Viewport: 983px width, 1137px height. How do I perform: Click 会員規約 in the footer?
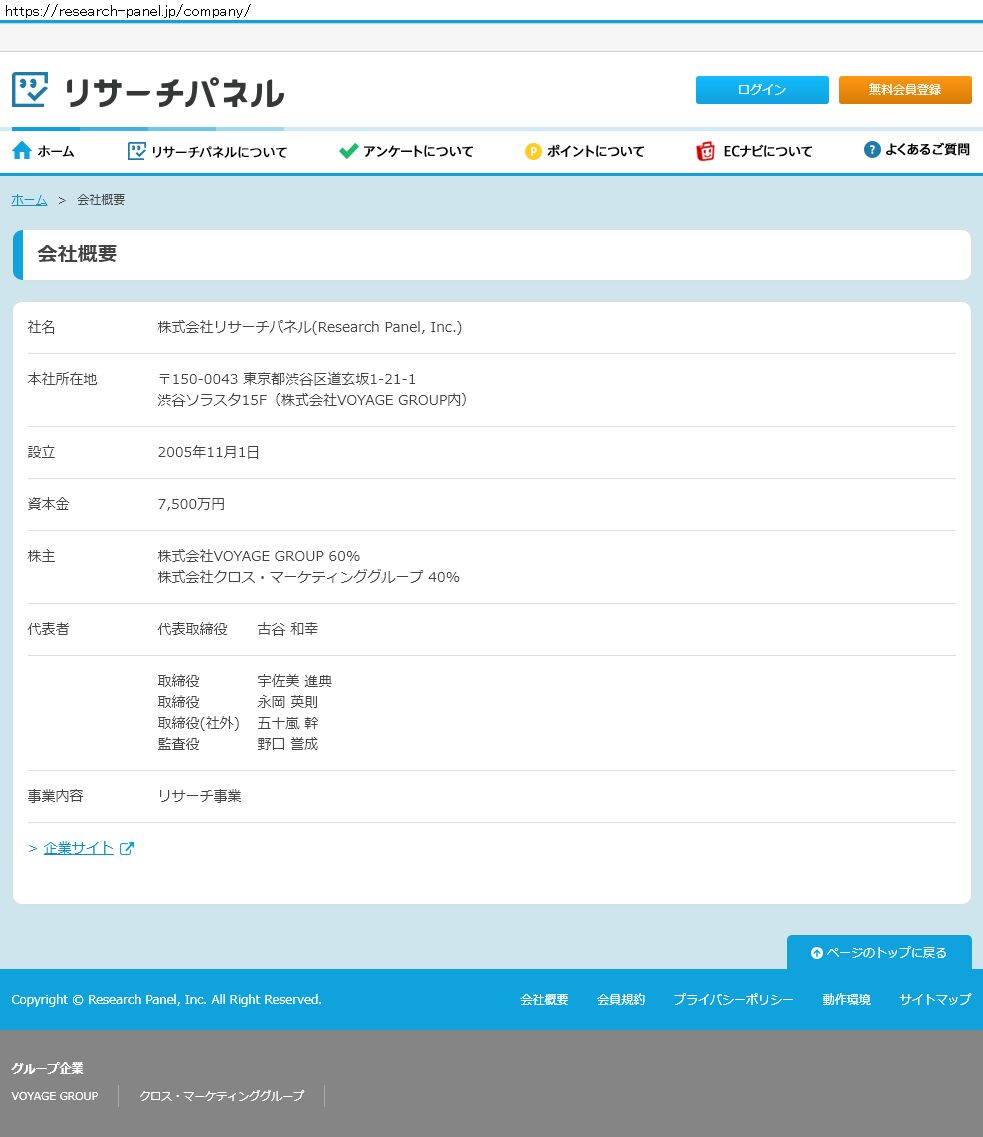621,1000
